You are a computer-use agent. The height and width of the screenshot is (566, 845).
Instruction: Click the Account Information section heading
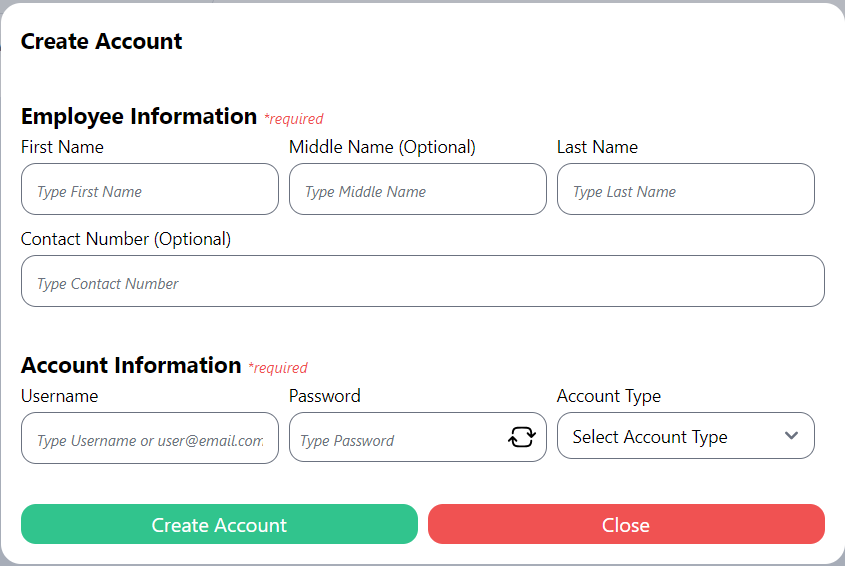click(131, 365)
